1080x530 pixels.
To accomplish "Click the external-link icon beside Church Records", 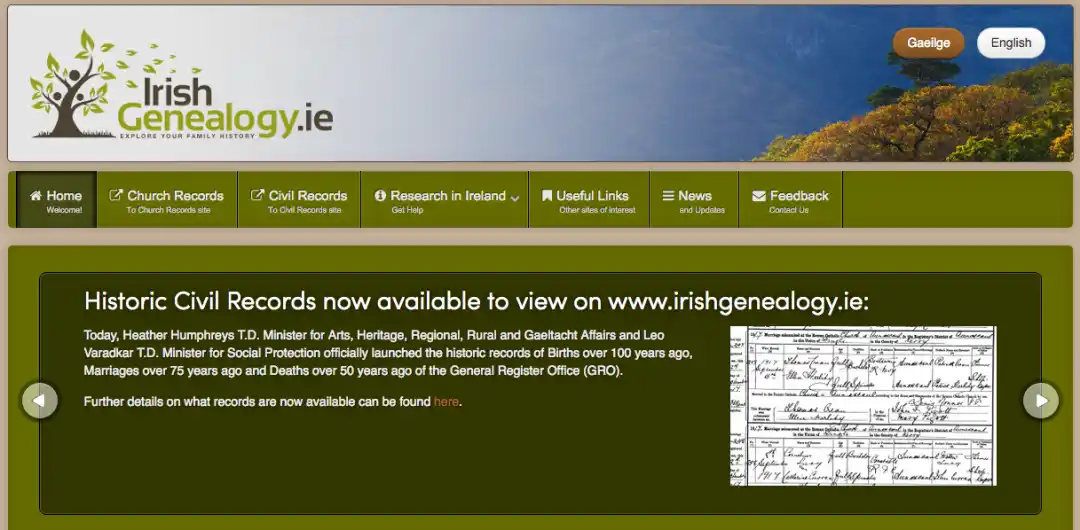I will (x=116, y=196).
